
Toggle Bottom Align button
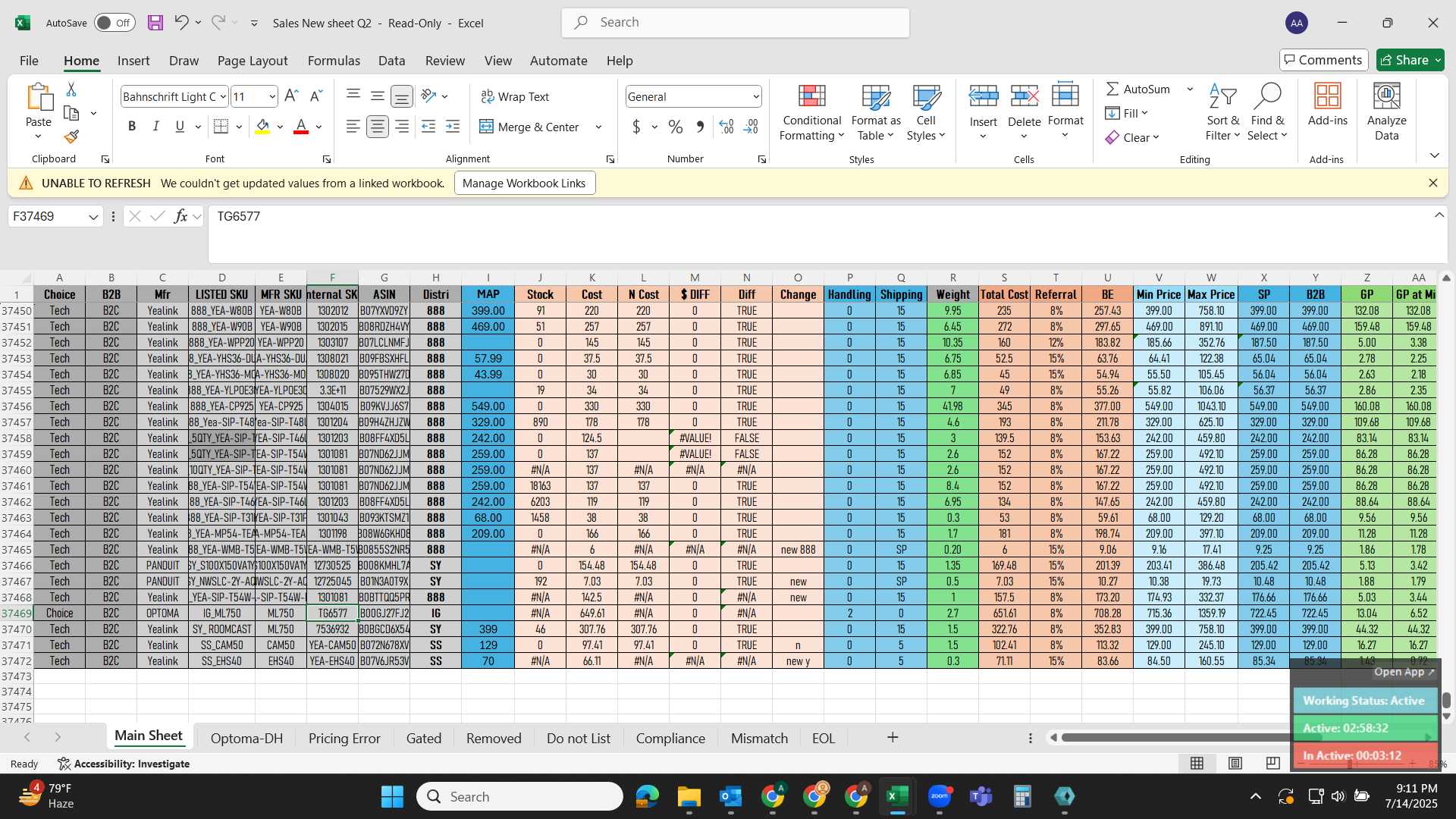point(402,96)
